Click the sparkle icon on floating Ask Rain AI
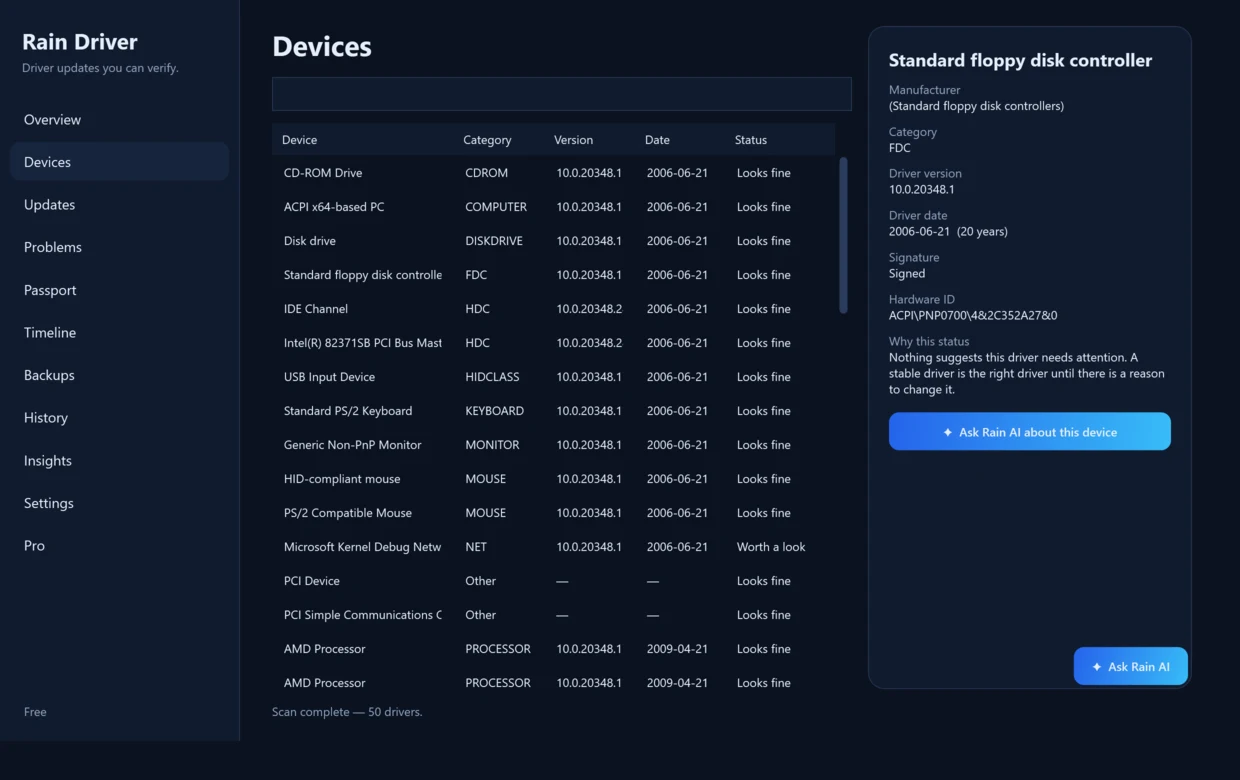Viewport: 1240px width, 780px height. [x=1097, y=667]
